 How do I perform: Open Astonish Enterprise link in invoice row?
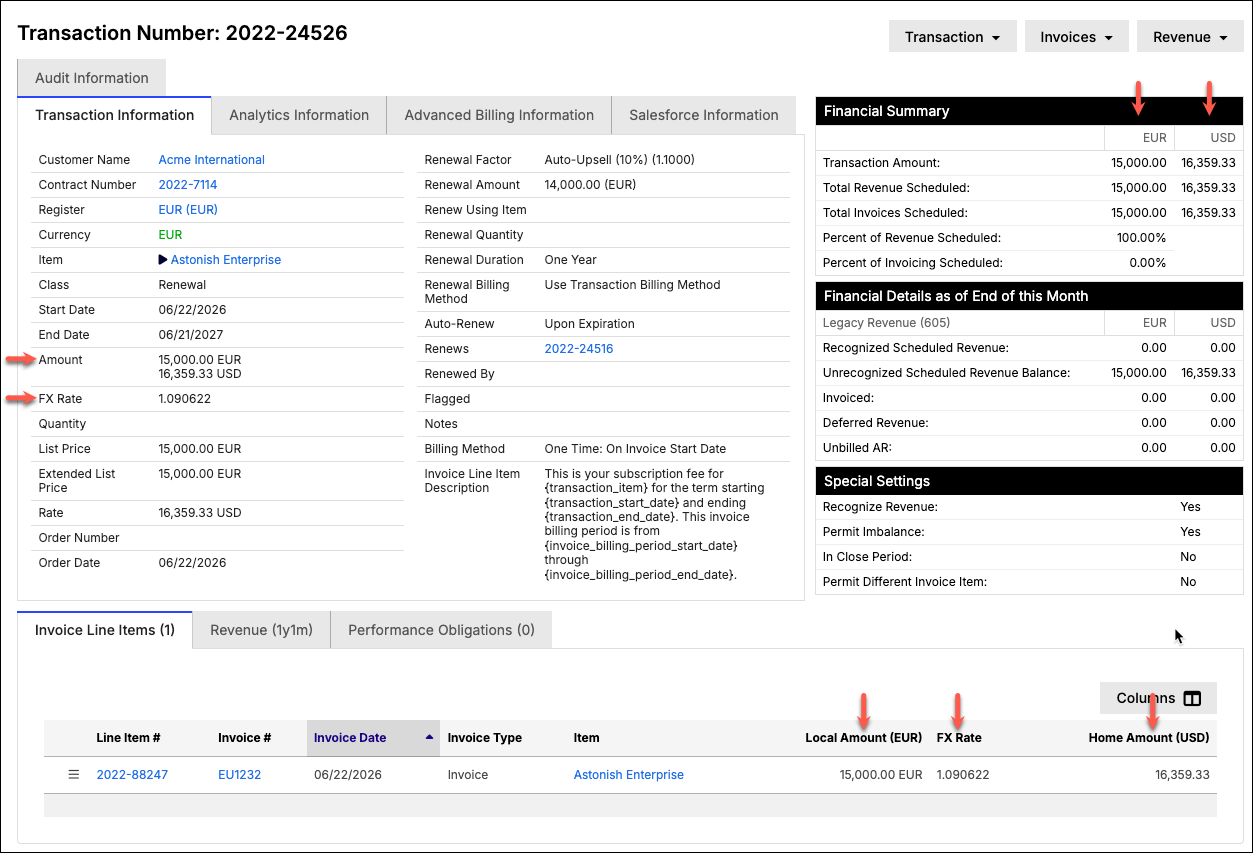629,775
